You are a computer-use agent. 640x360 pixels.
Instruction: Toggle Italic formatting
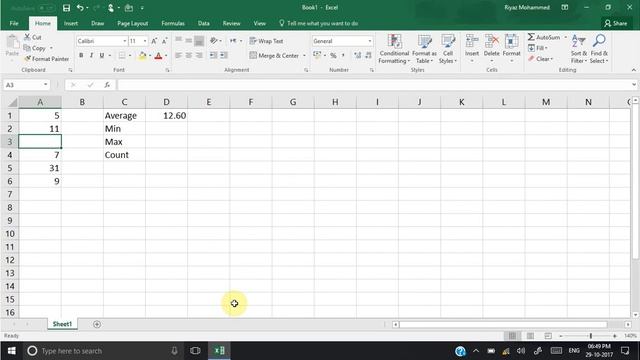tap(91, 55)
